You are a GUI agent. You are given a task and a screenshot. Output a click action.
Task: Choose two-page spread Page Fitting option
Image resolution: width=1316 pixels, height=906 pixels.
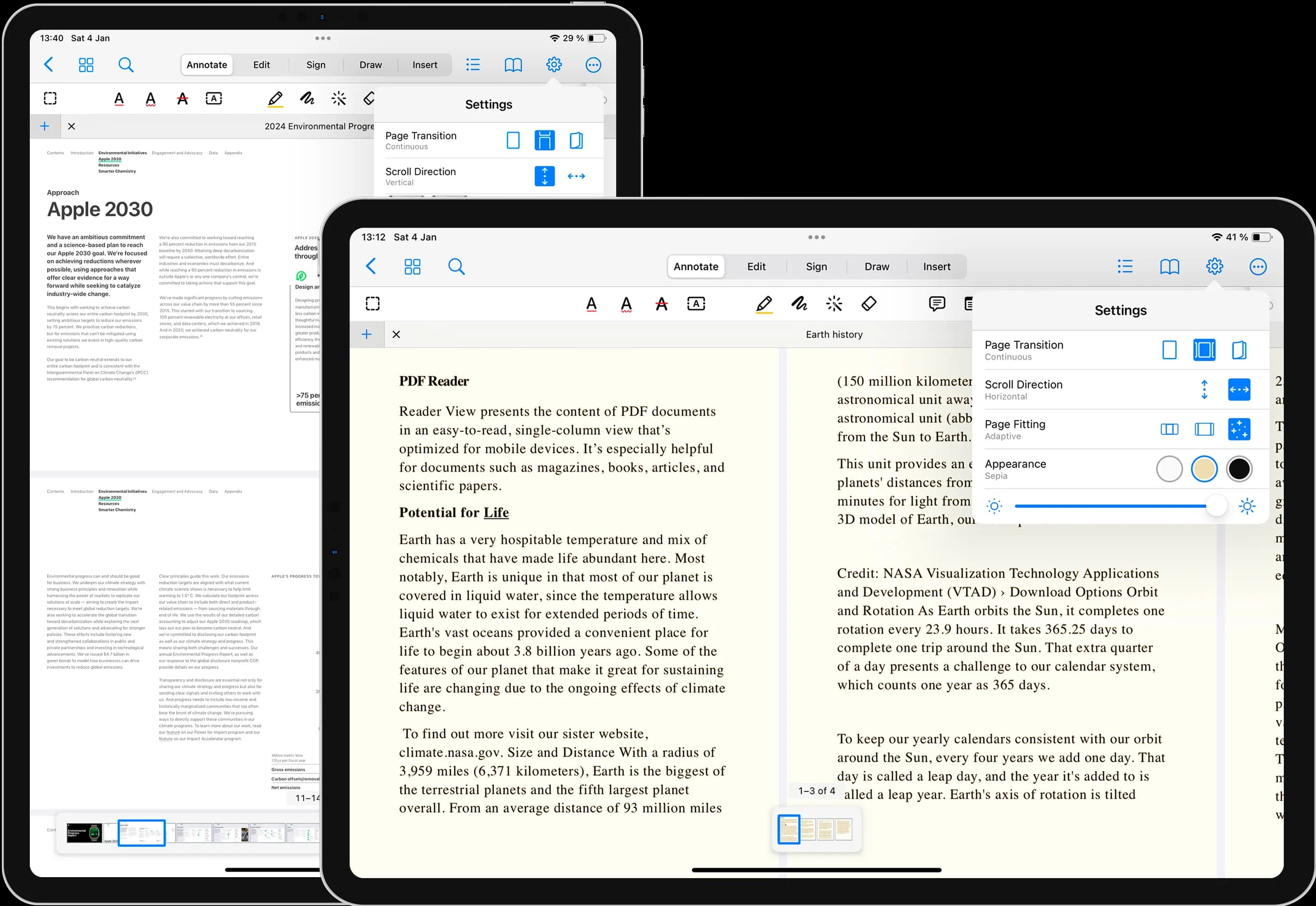1169,430
